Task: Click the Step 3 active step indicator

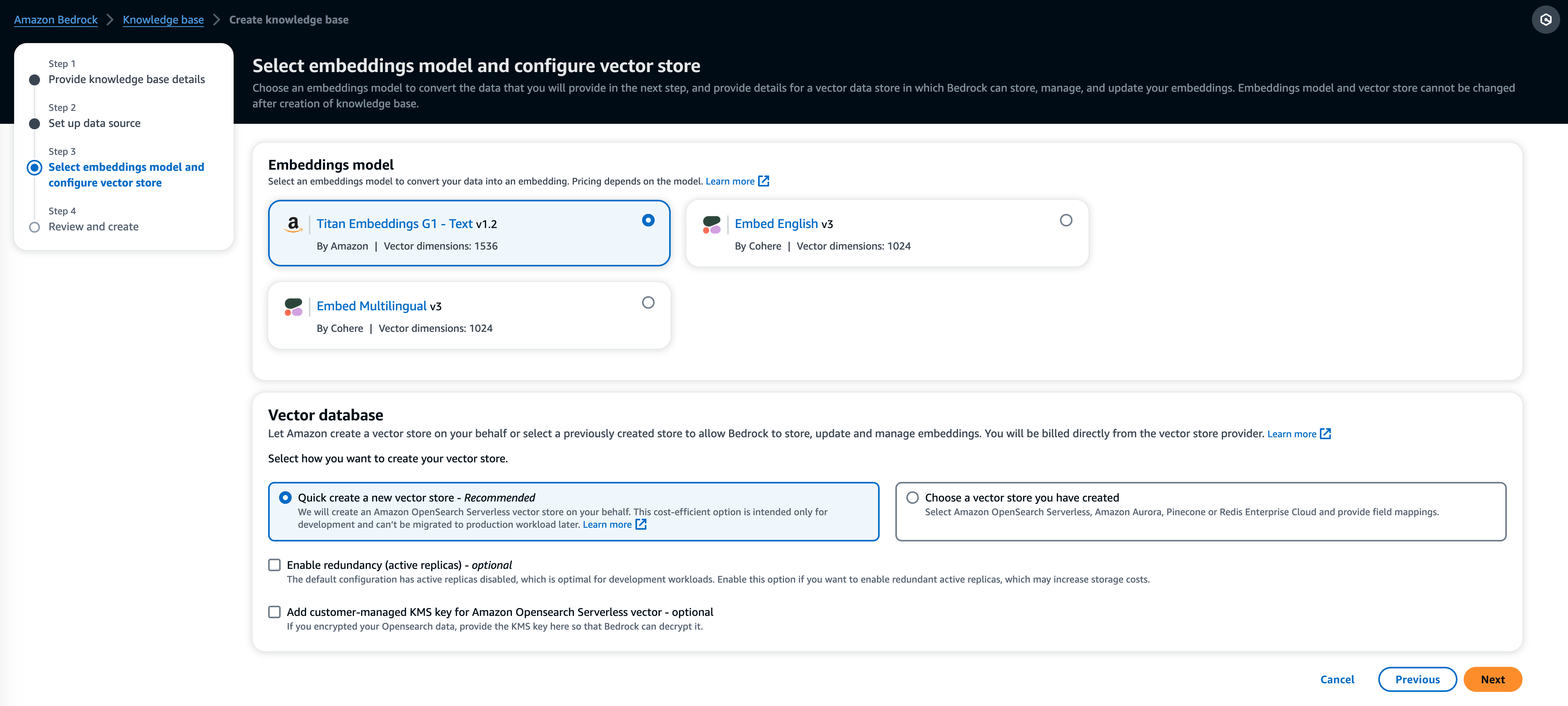Action: (35, 167)
